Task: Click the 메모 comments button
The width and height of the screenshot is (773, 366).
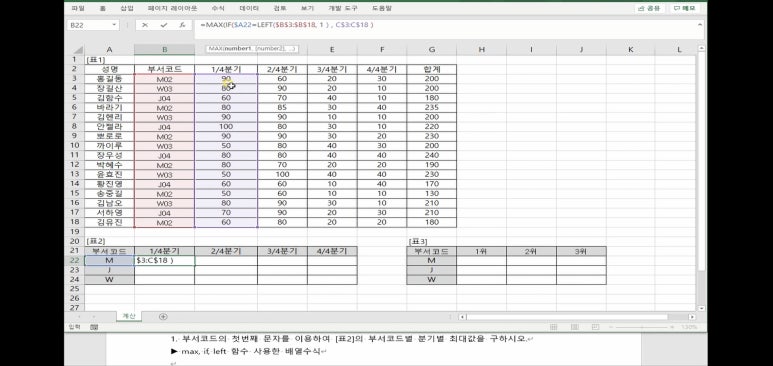Action: click(x=684, y=8)
